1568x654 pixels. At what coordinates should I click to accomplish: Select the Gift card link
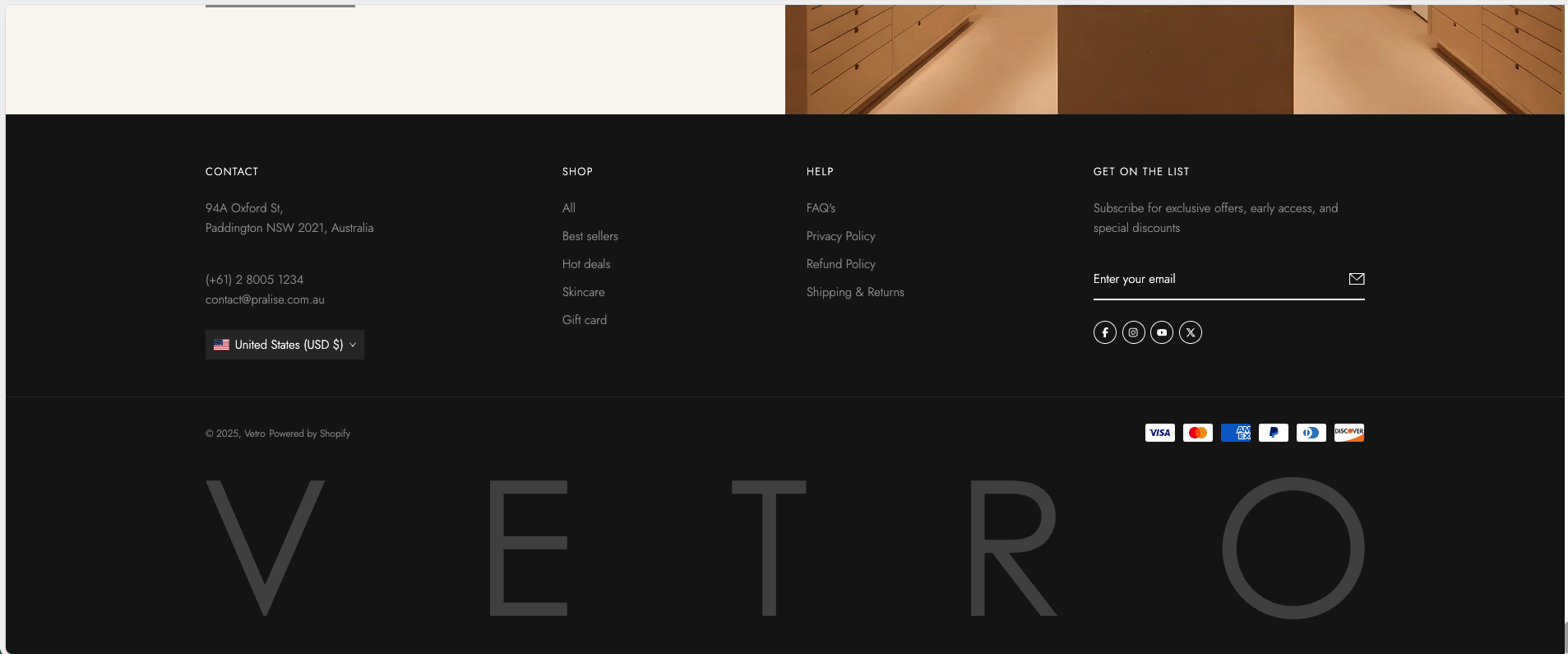click(x=584, y=320)
